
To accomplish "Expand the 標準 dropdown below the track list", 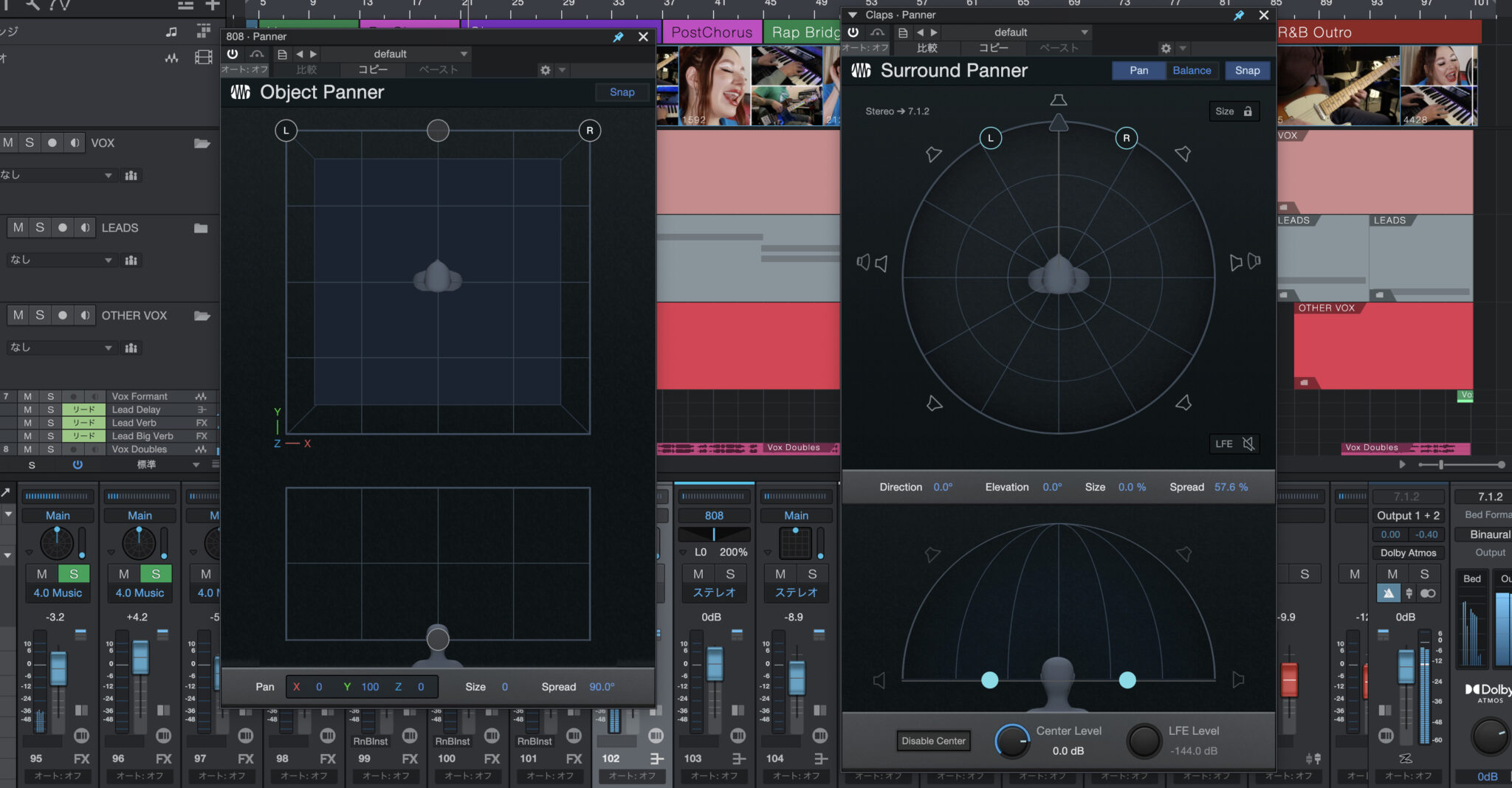I will click(167, 465).
